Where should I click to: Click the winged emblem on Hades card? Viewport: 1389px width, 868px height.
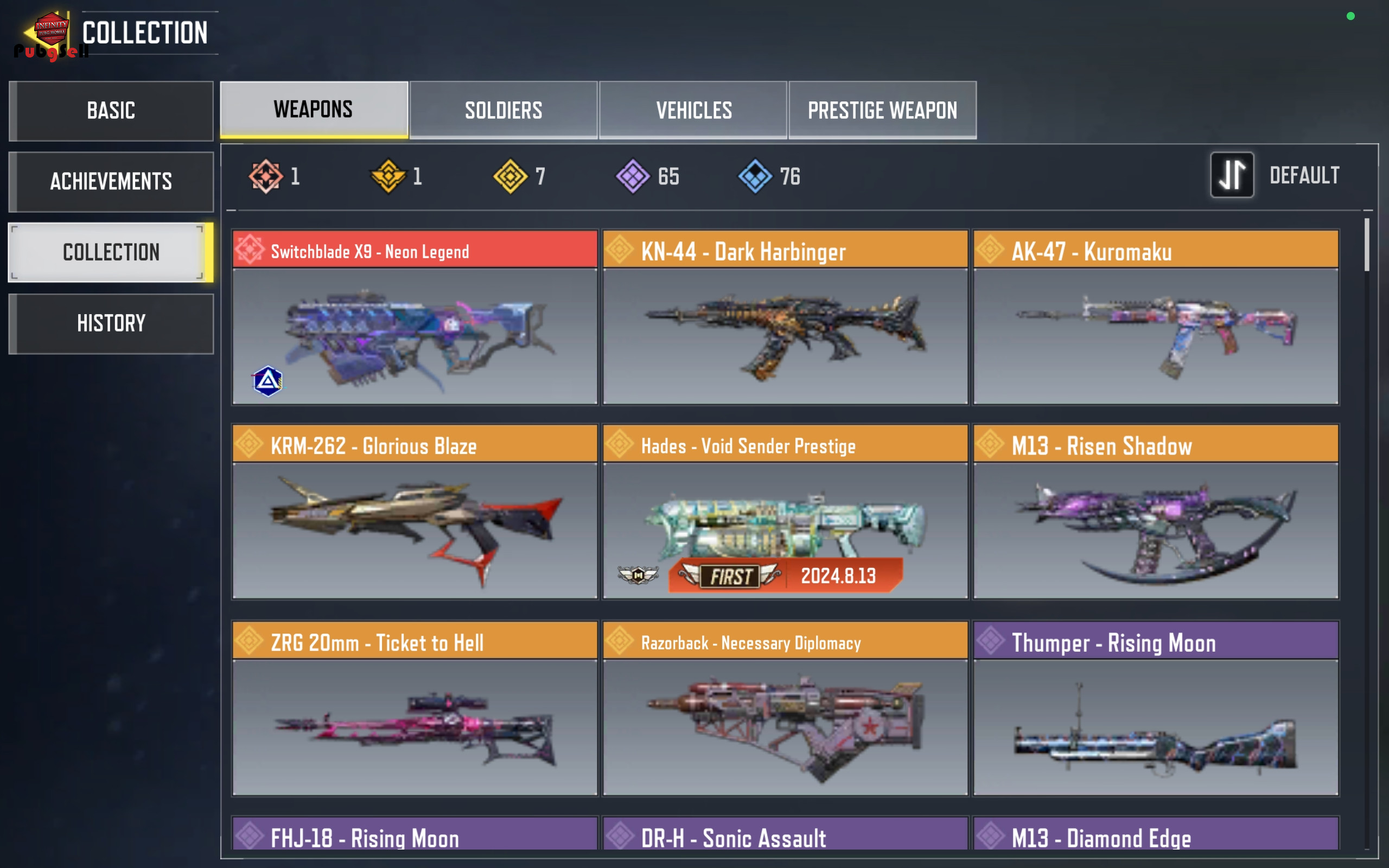[x=638, y=575]
